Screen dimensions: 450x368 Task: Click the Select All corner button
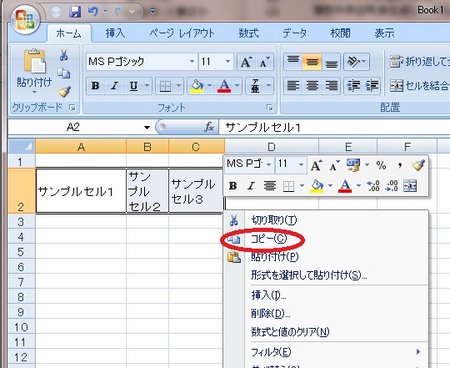click(21, 146)
